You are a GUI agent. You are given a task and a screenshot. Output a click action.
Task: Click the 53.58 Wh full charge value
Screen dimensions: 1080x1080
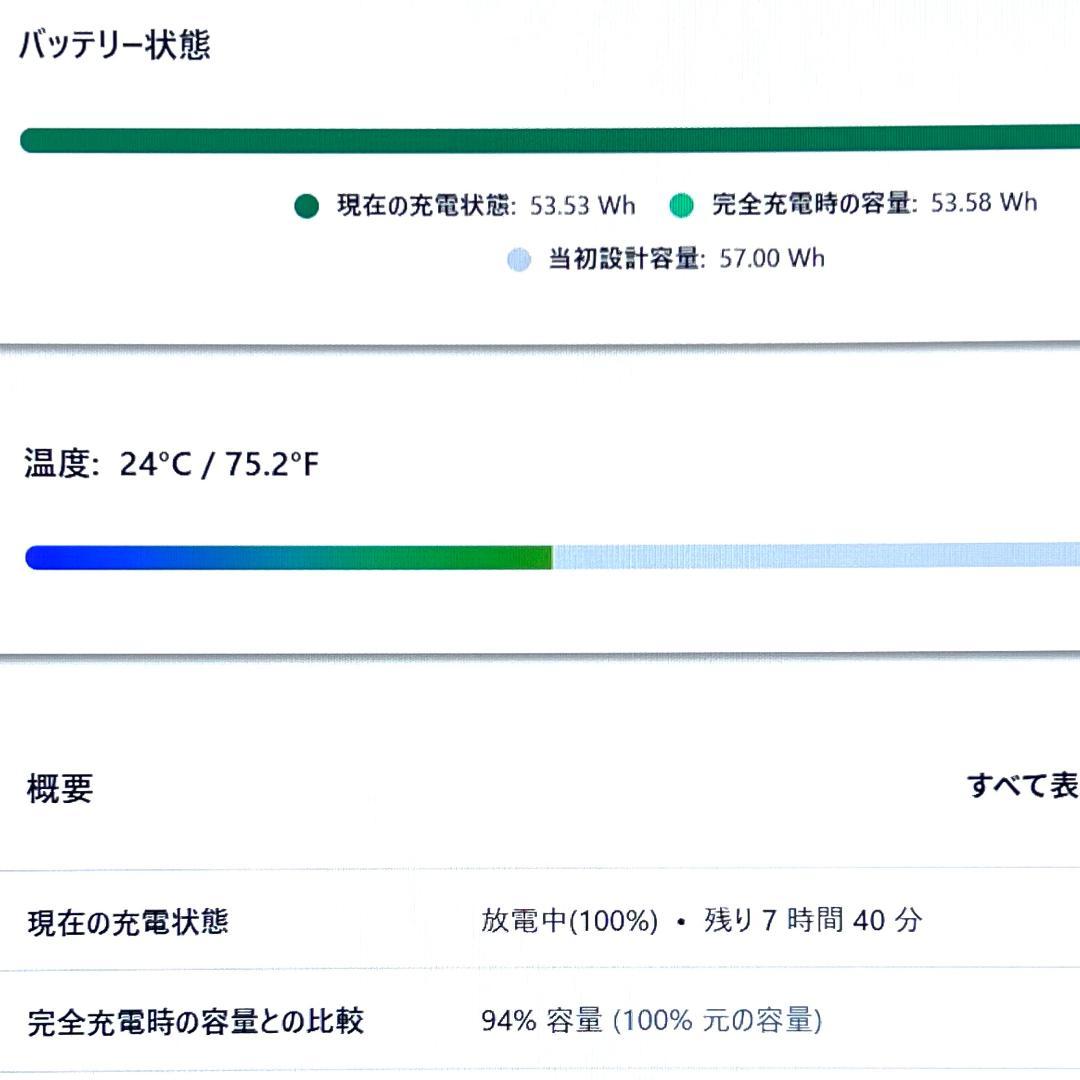coord(984,203)
